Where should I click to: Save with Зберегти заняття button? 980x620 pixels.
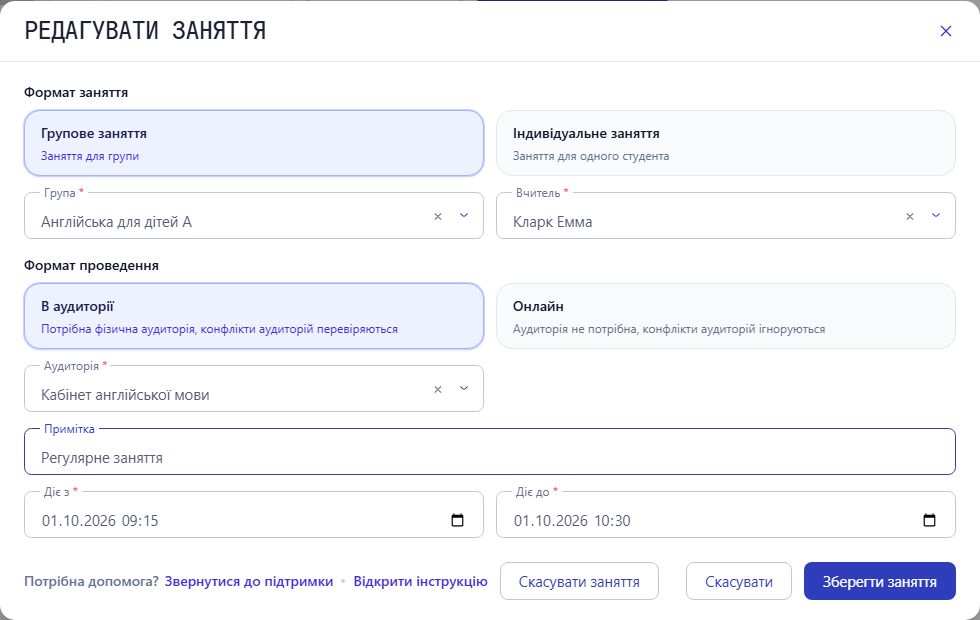click(879, 581)
